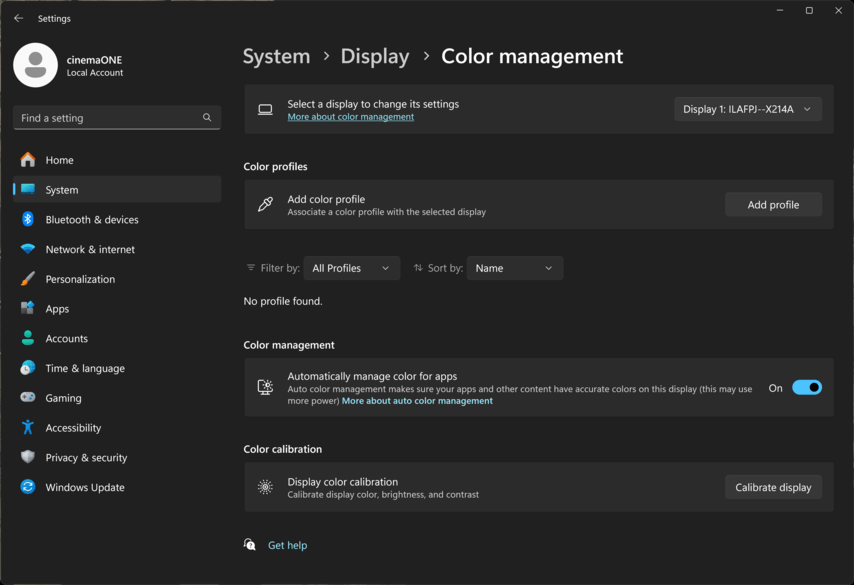Click the Network & internet wifi icon
This screenshot has height=585, width=854.
click(28, 249)
